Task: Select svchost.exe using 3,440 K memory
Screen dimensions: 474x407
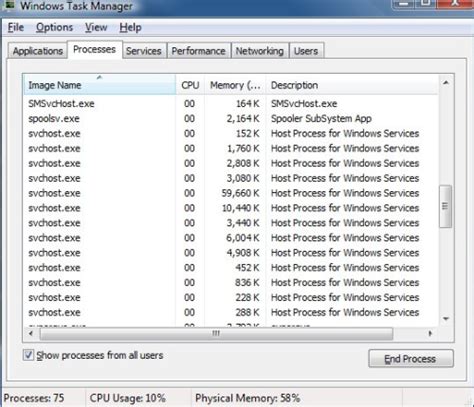Action: 231,223
